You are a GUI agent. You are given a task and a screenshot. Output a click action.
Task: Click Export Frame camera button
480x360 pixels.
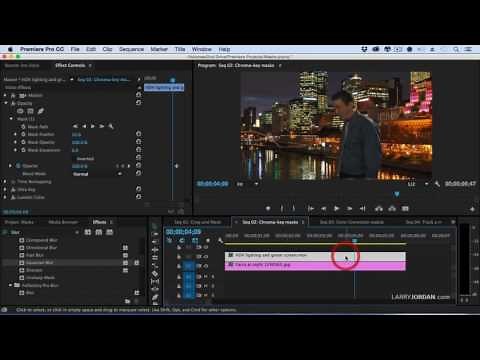point(405,209)
